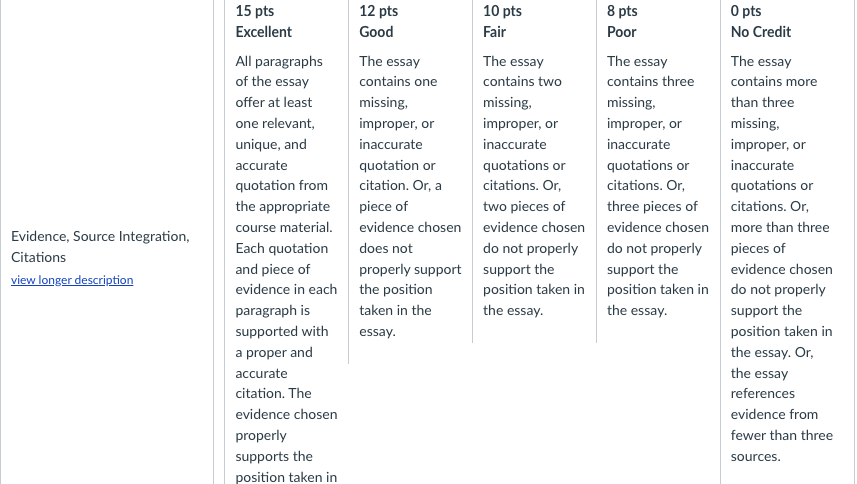Screen dimensions: 857x484
Task: Click the 10 pts value
Action: click(x=502, y=11)
